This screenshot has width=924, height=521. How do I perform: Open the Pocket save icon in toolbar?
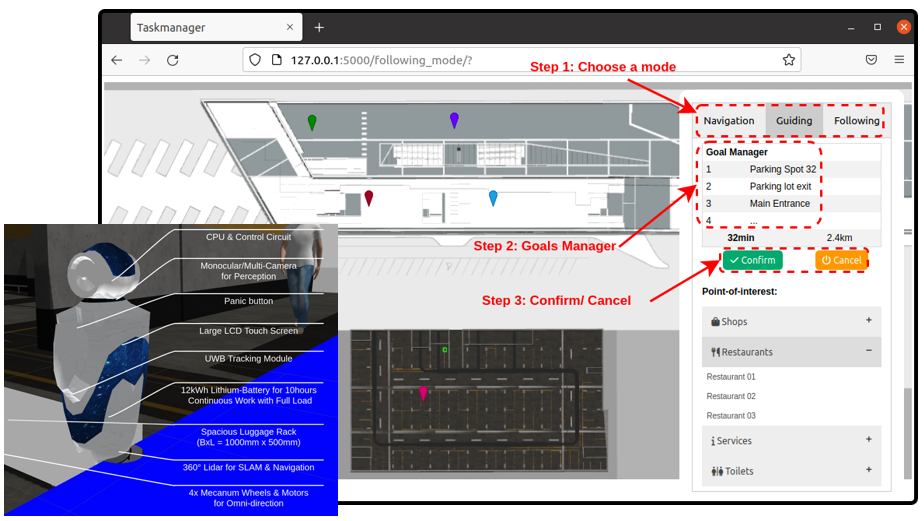click(871, 60)
